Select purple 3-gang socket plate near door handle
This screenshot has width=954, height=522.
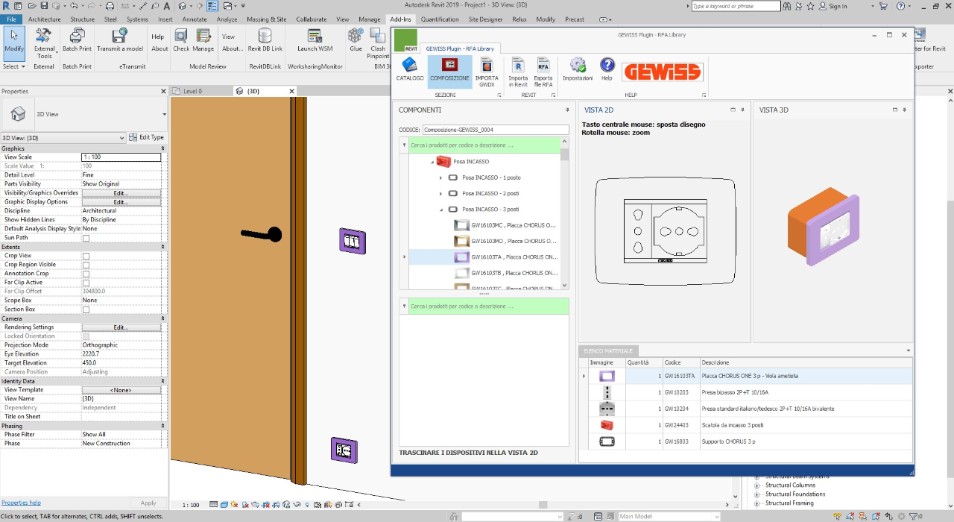pyautogui.click(x=352, y=241)
